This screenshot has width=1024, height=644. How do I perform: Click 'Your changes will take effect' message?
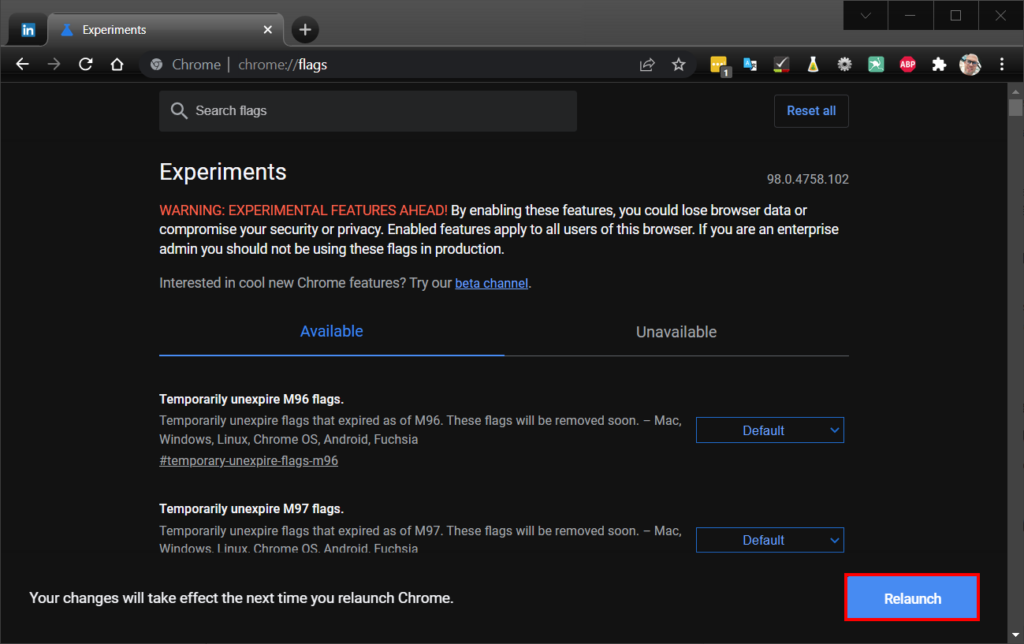(241, 598)
